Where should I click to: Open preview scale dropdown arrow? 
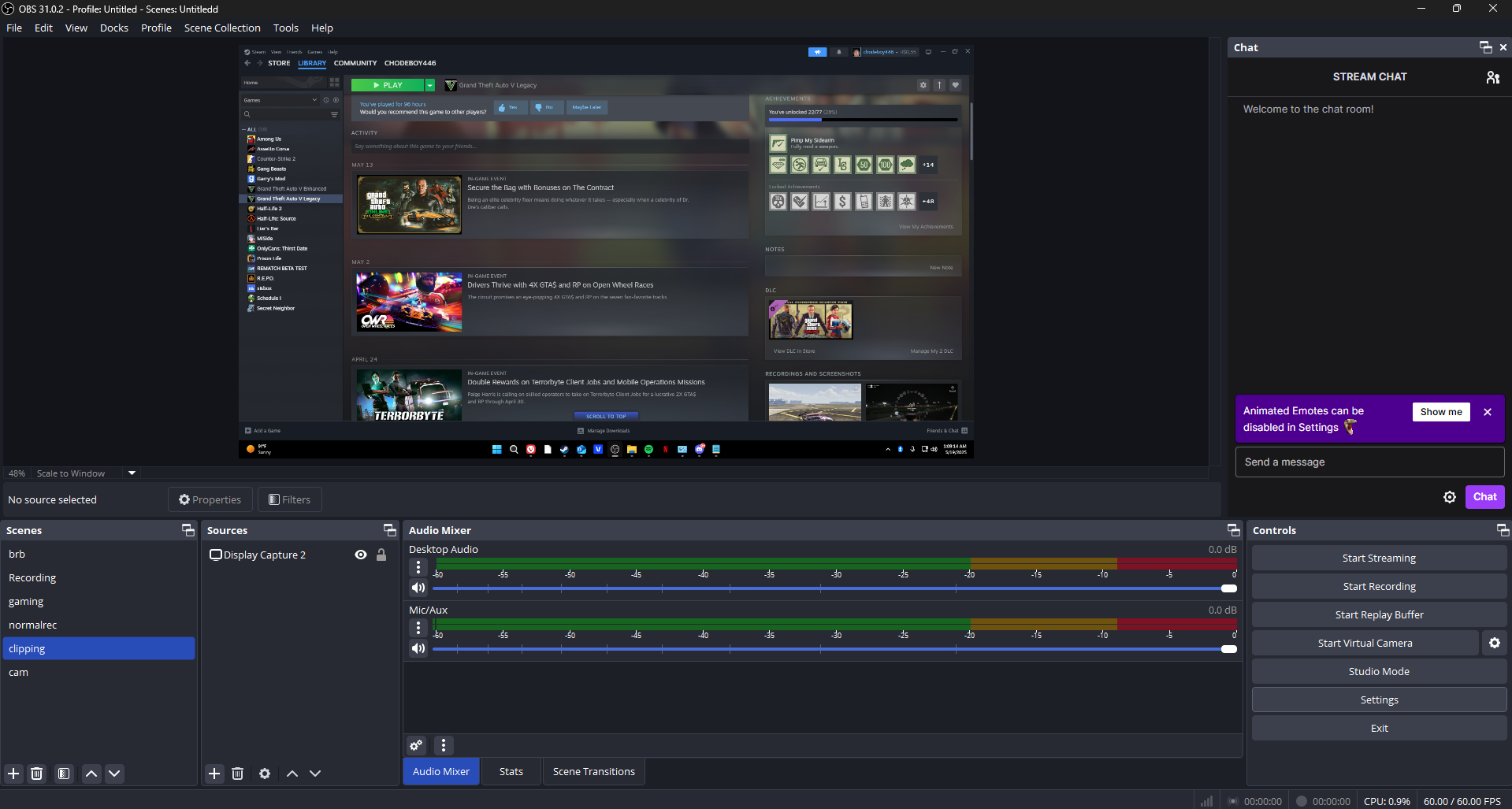132,473
